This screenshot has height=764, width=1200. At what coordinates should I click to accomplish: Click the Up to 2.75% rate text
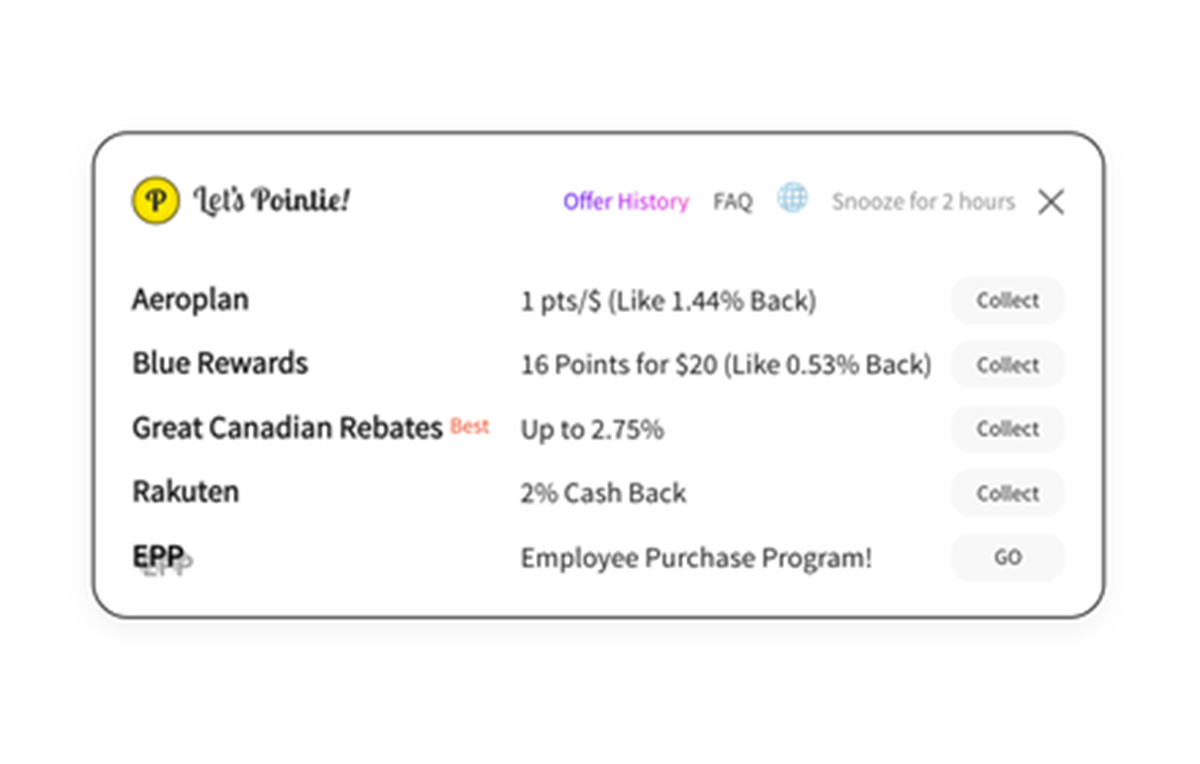tap(592, 430)
